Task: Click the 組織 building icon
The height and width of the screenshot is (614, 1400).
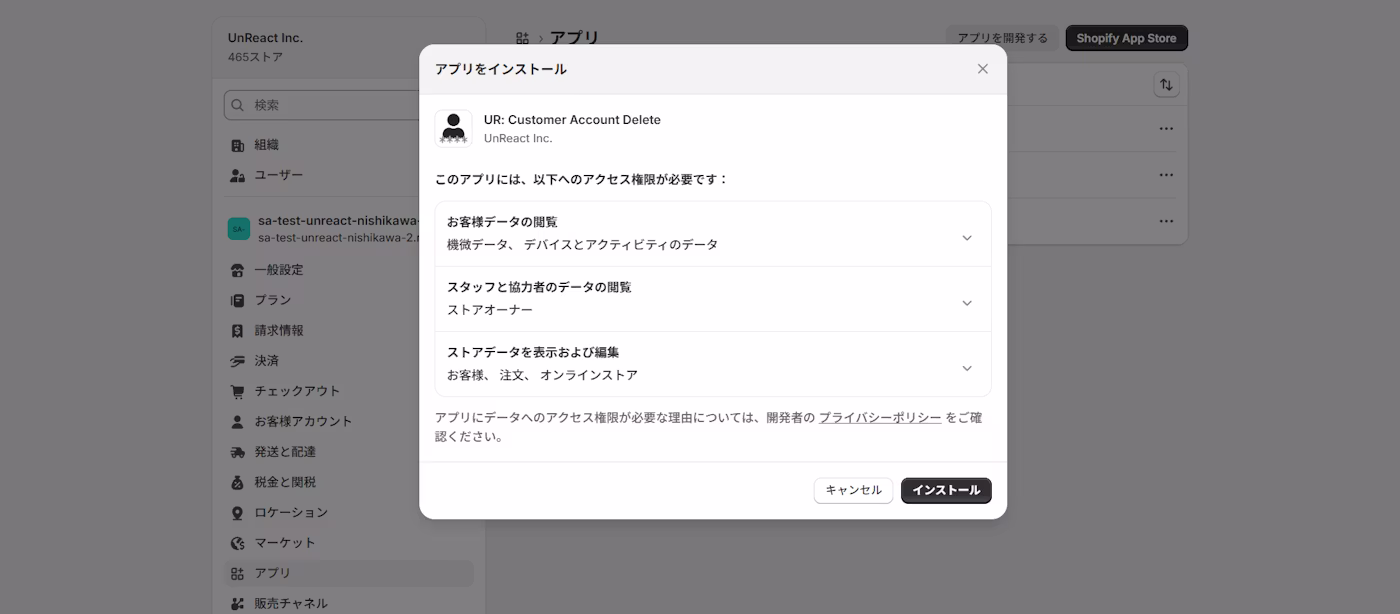Action: click(x=237, y=145)
